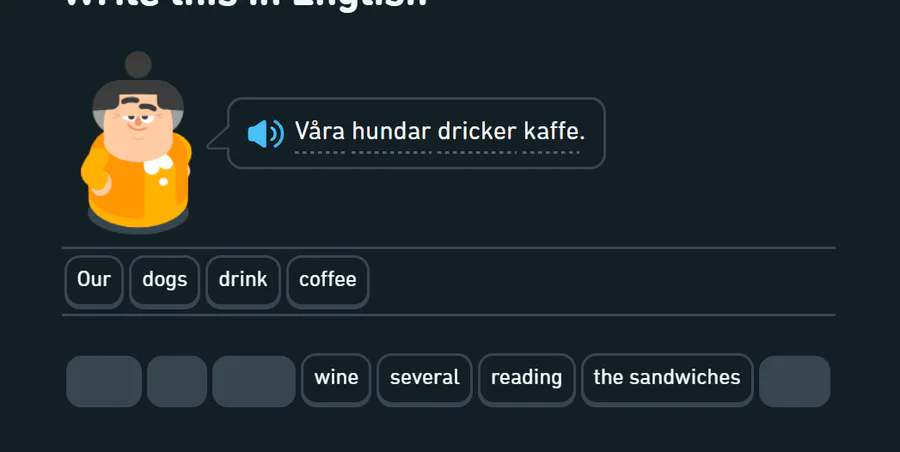Click the empty gray slot directly before "wine"

pyautogui.click(x=254, y=381)
